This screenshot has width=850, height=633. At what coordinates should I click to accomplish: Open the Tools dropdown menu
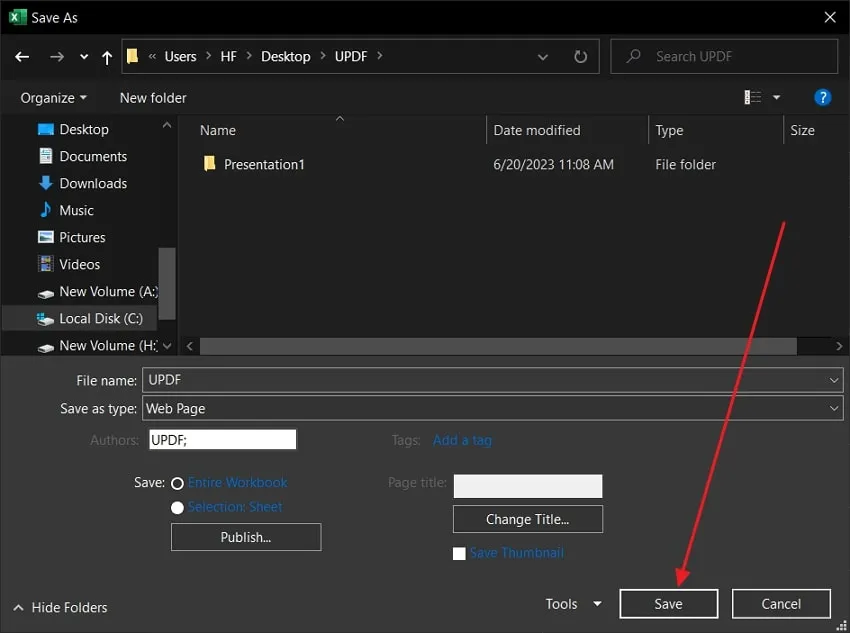[x=573, y=604]
